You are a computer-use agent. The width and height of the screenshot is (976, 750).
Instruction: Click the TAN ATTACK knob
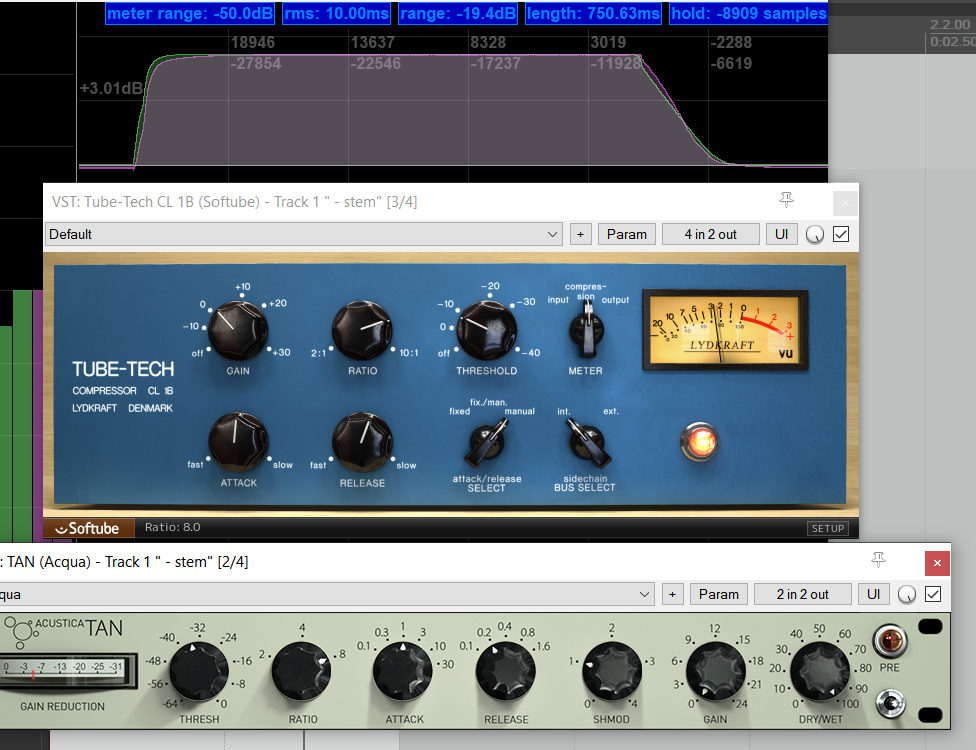pyautogui.click(x=403, y=672)
